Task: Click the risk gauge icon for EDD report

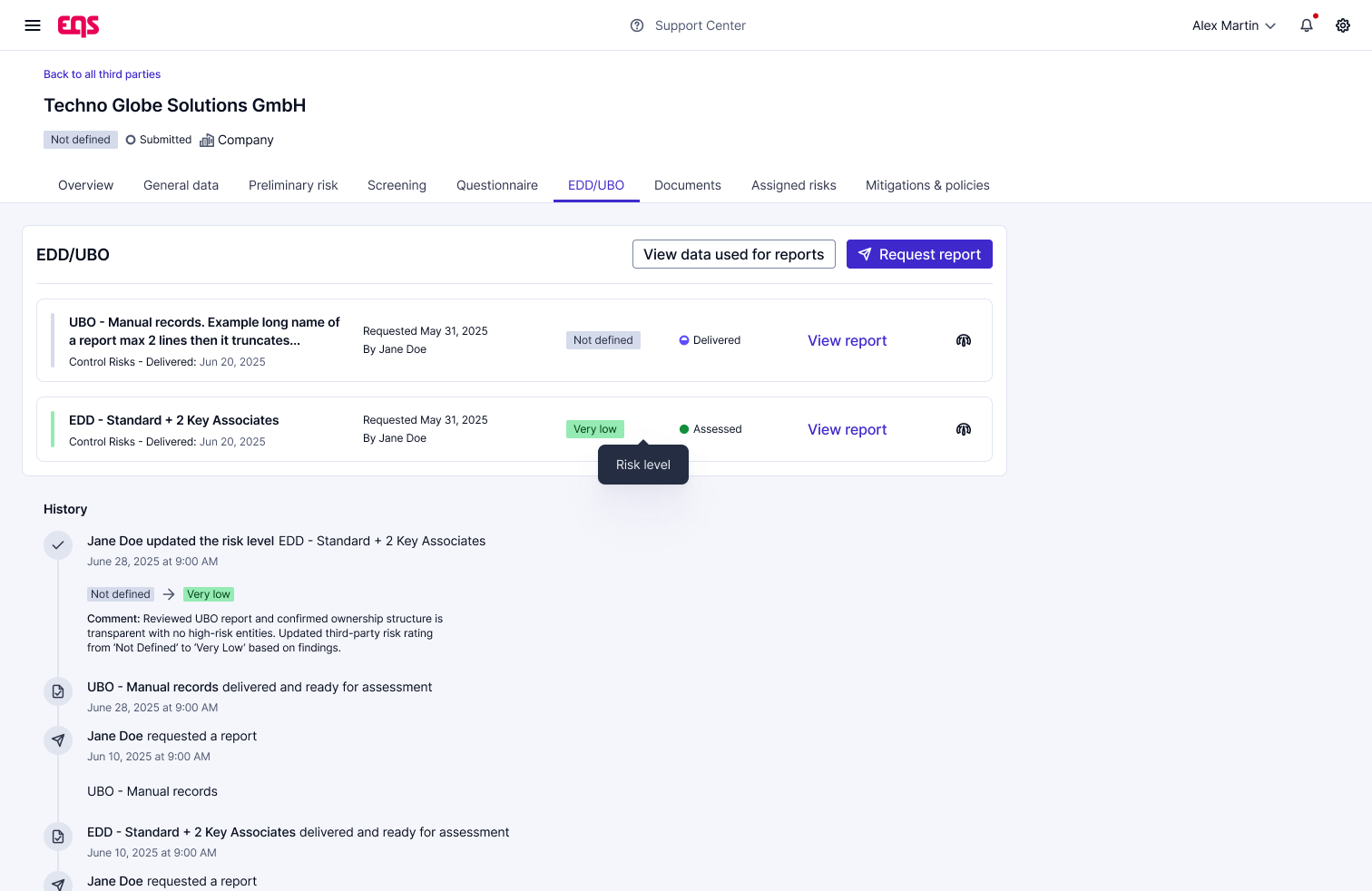Action: [964, 429]
